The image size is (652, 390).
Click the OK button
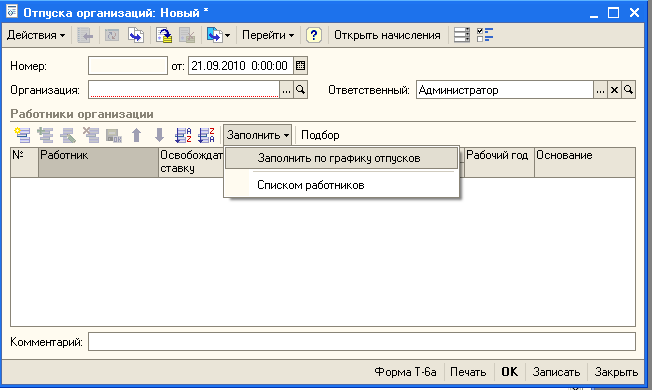pyautogui.click(x=510, y=372)
